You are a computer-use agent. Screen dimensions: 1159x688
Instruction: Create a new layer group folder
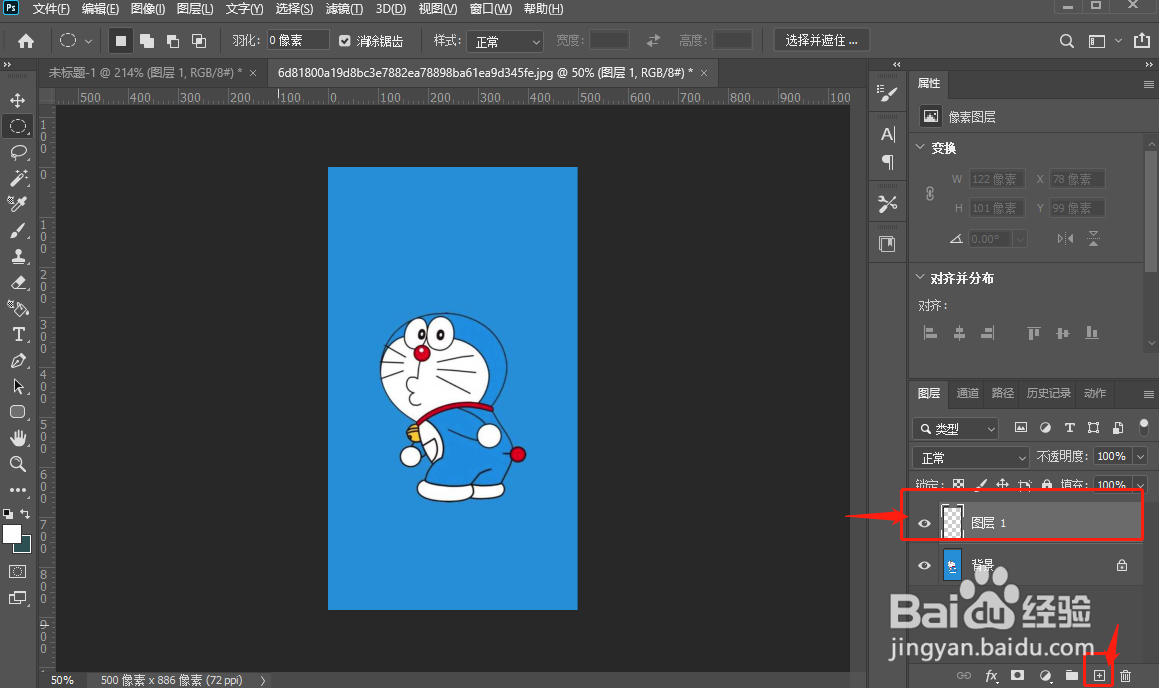pos(1072,675)
